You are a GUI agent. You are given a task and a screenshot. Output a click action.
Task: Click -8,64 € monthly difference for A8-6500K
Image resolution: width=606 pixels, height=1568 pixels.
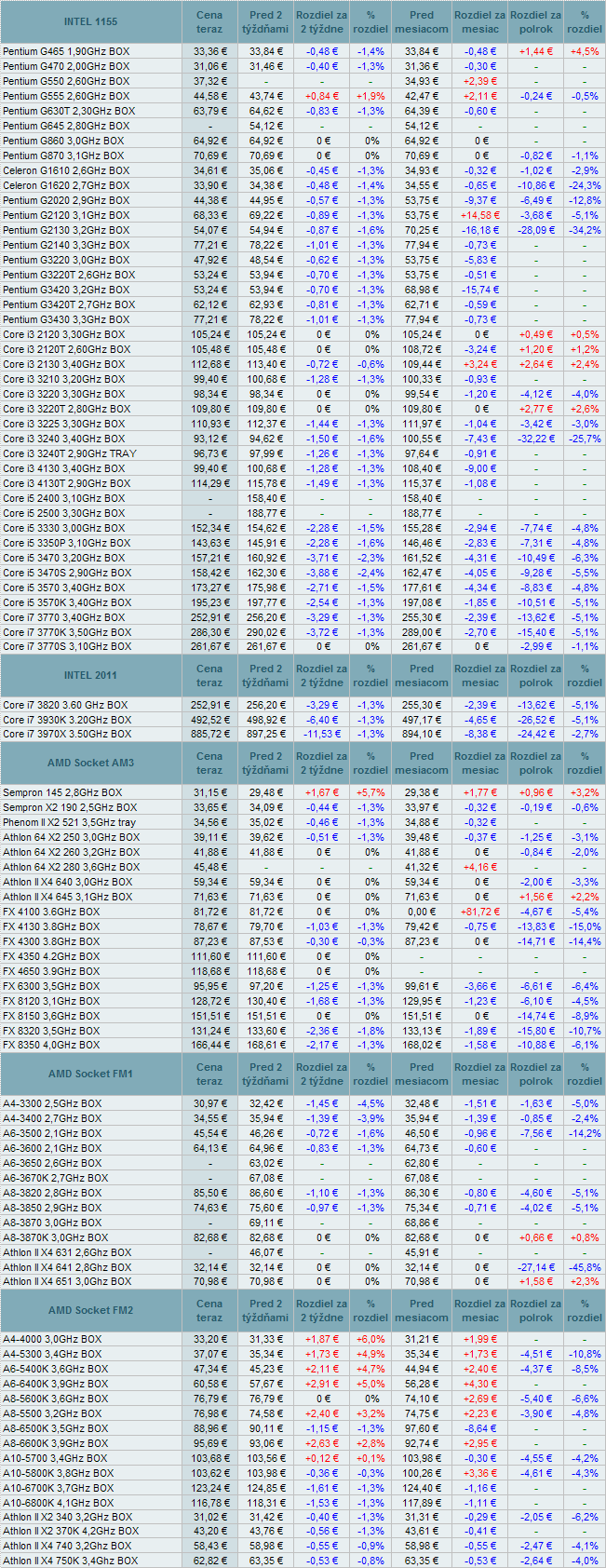coord(480,1428)
